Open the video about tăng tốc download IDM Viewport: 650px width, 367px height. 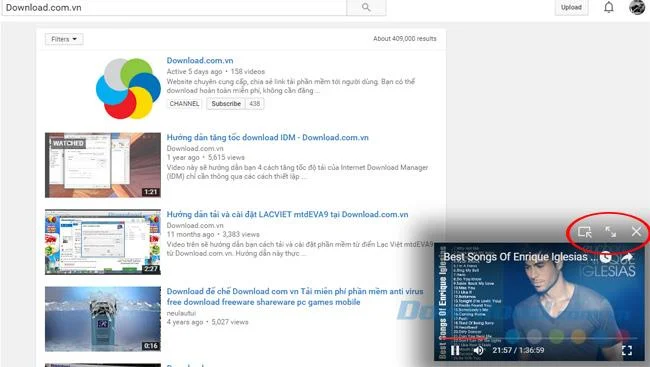(267, 138)
